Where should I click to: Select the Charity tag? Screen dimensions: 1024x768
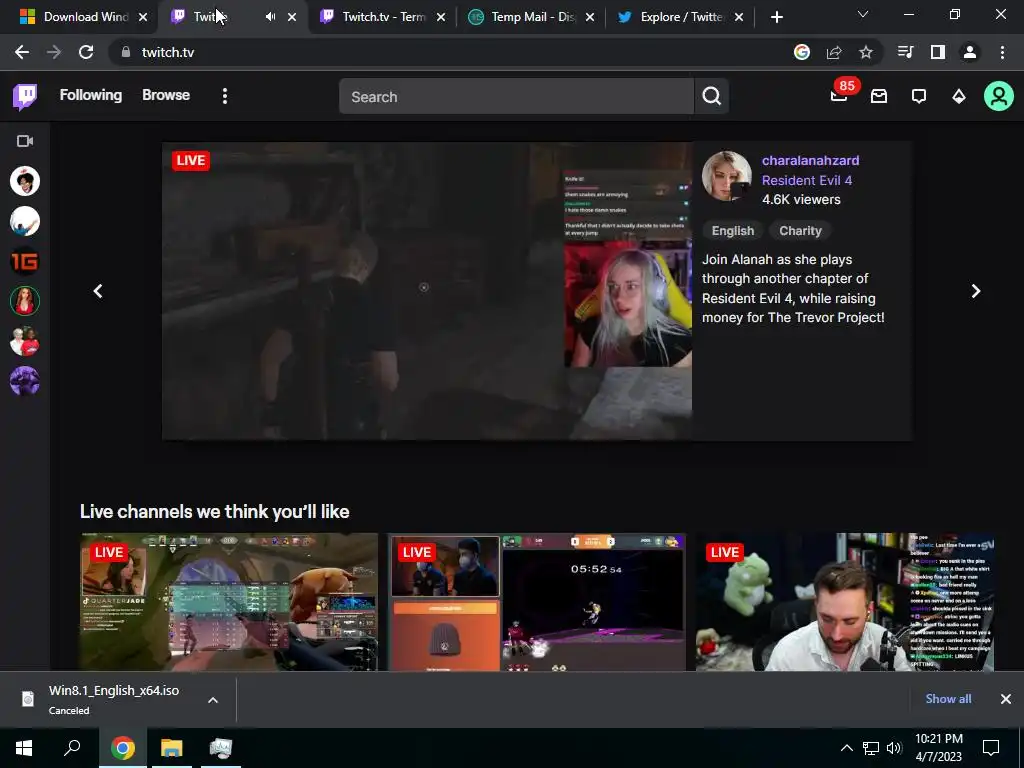tap(800, 231)
